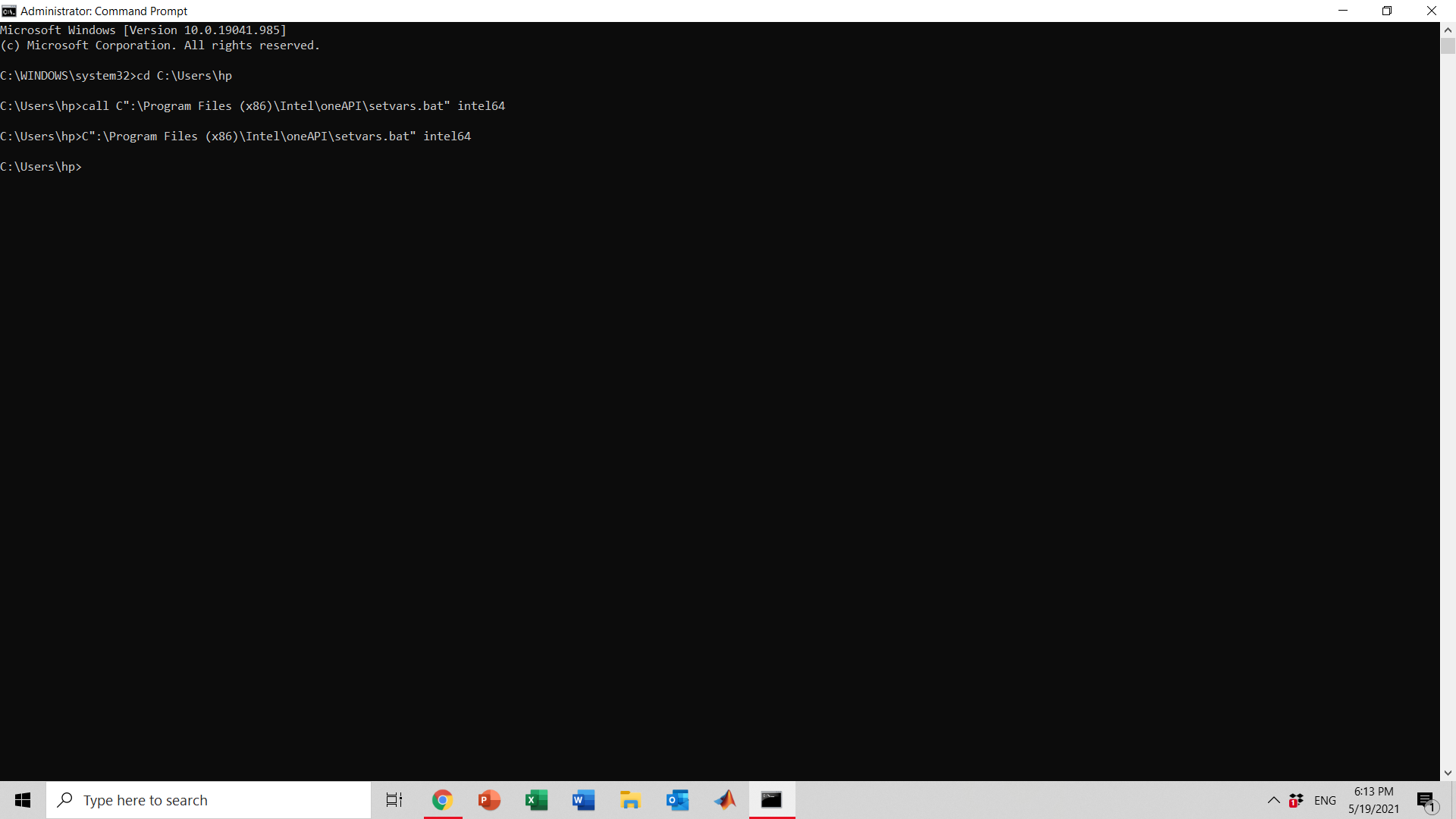Click the Start button in the taskbar
The height and width of the screenshot is (819, 1456).
pyautogui.click(x=22, y=800)
